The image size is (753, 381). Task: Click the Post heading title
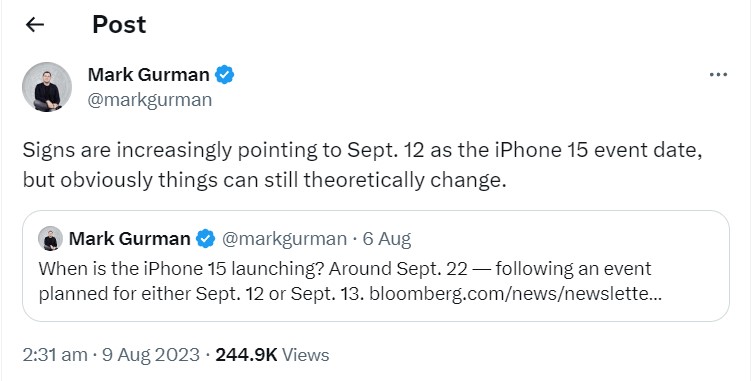pyautogui.click(x=119, y=25)
